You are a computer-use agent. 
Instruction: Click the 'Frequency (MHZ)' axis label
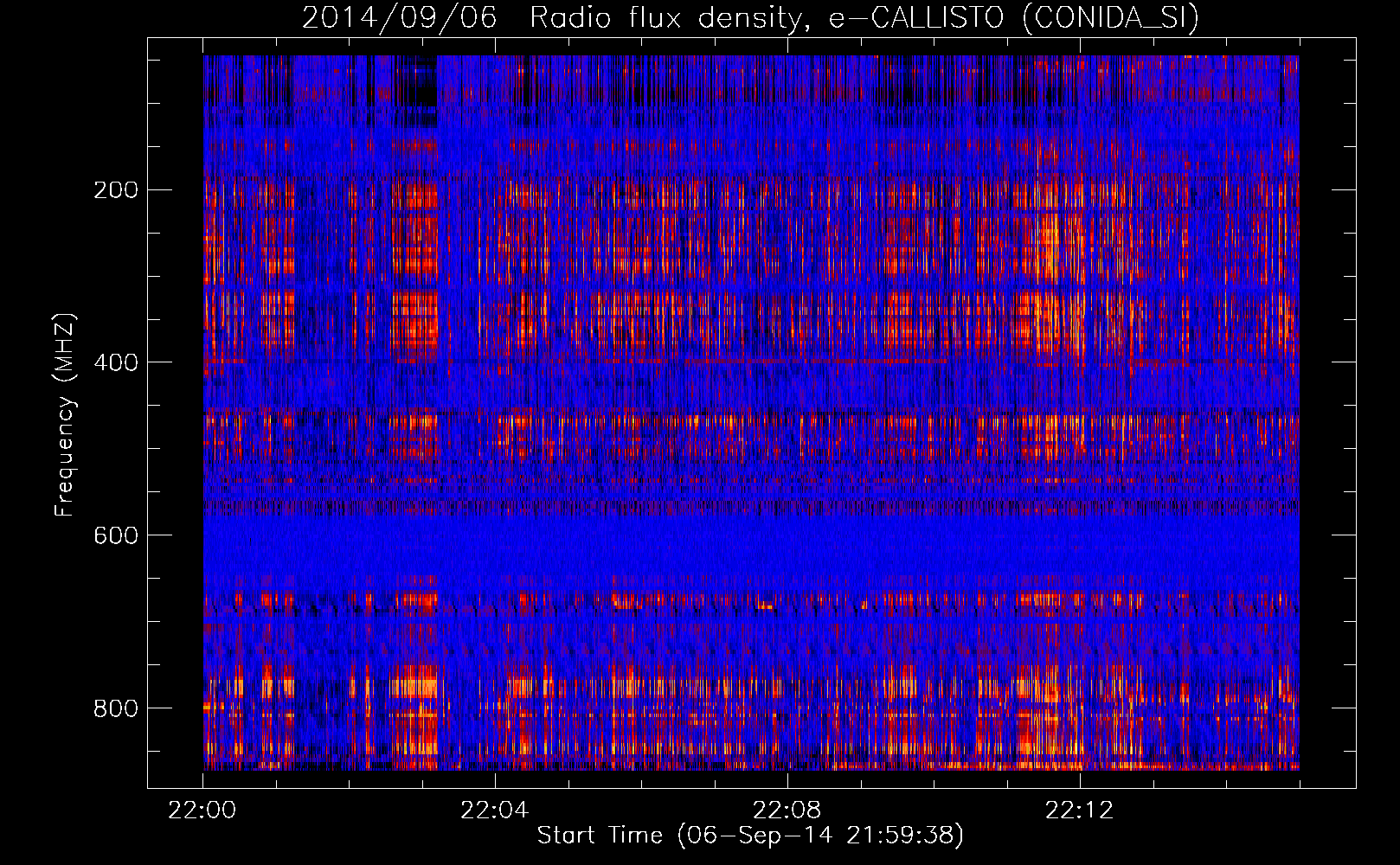[65, 415]
